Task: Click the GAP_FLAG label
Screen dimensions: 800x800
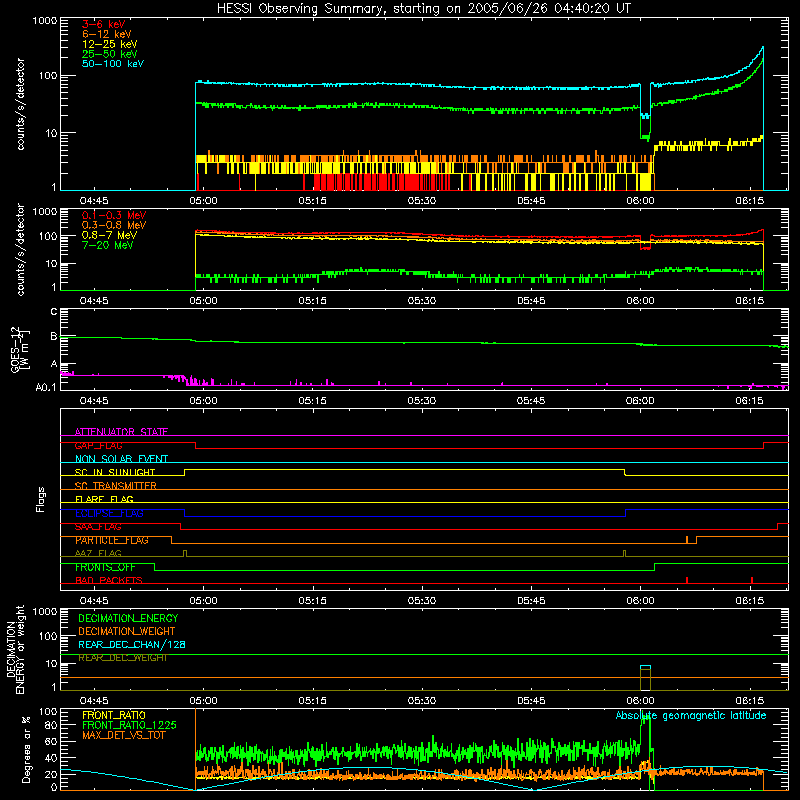Action: [98, 445]
